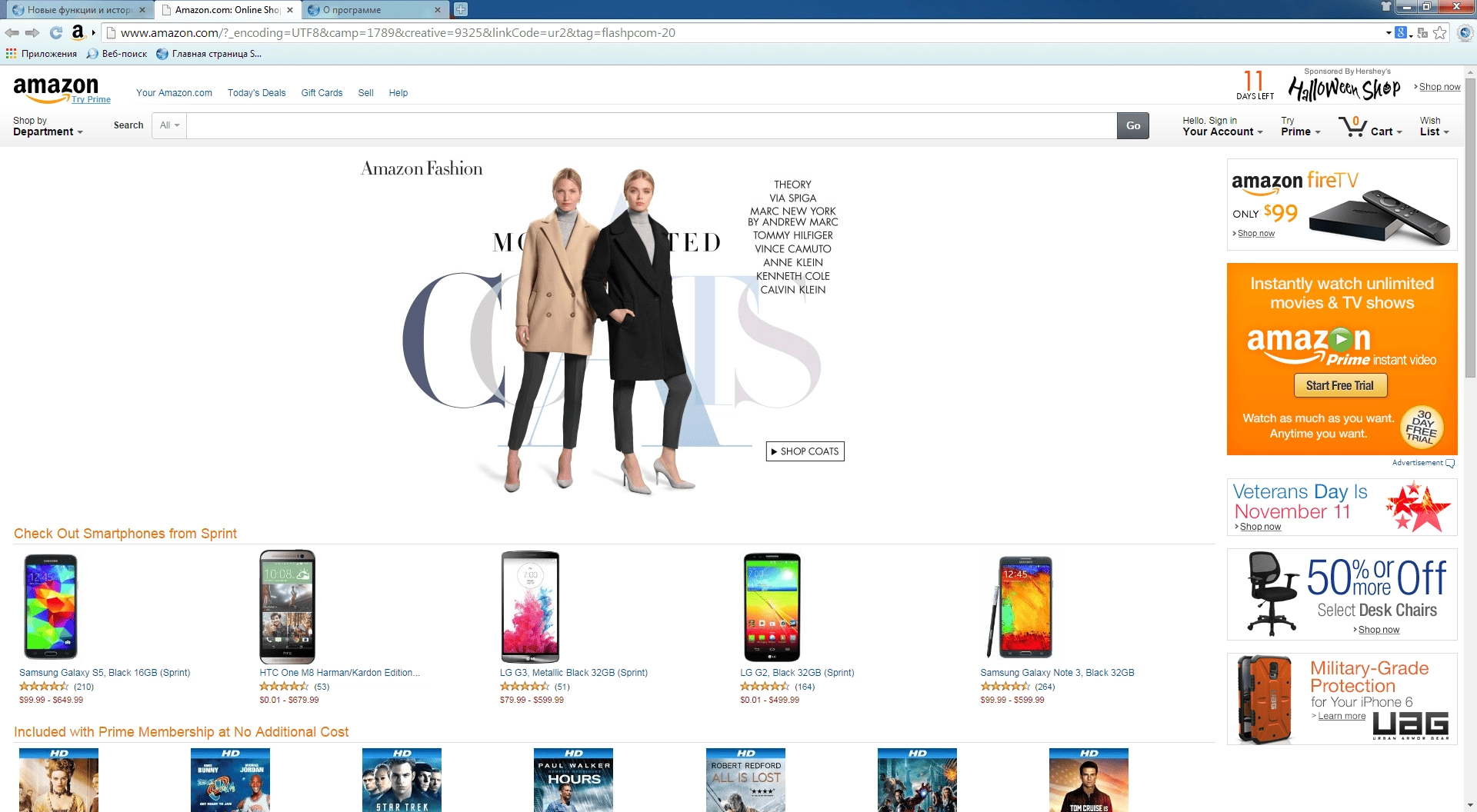Open LG G3 Metallic Black phone thumbnail
Image resolution: width=1477 pixels, height=812 pixels.
point(530,606)
